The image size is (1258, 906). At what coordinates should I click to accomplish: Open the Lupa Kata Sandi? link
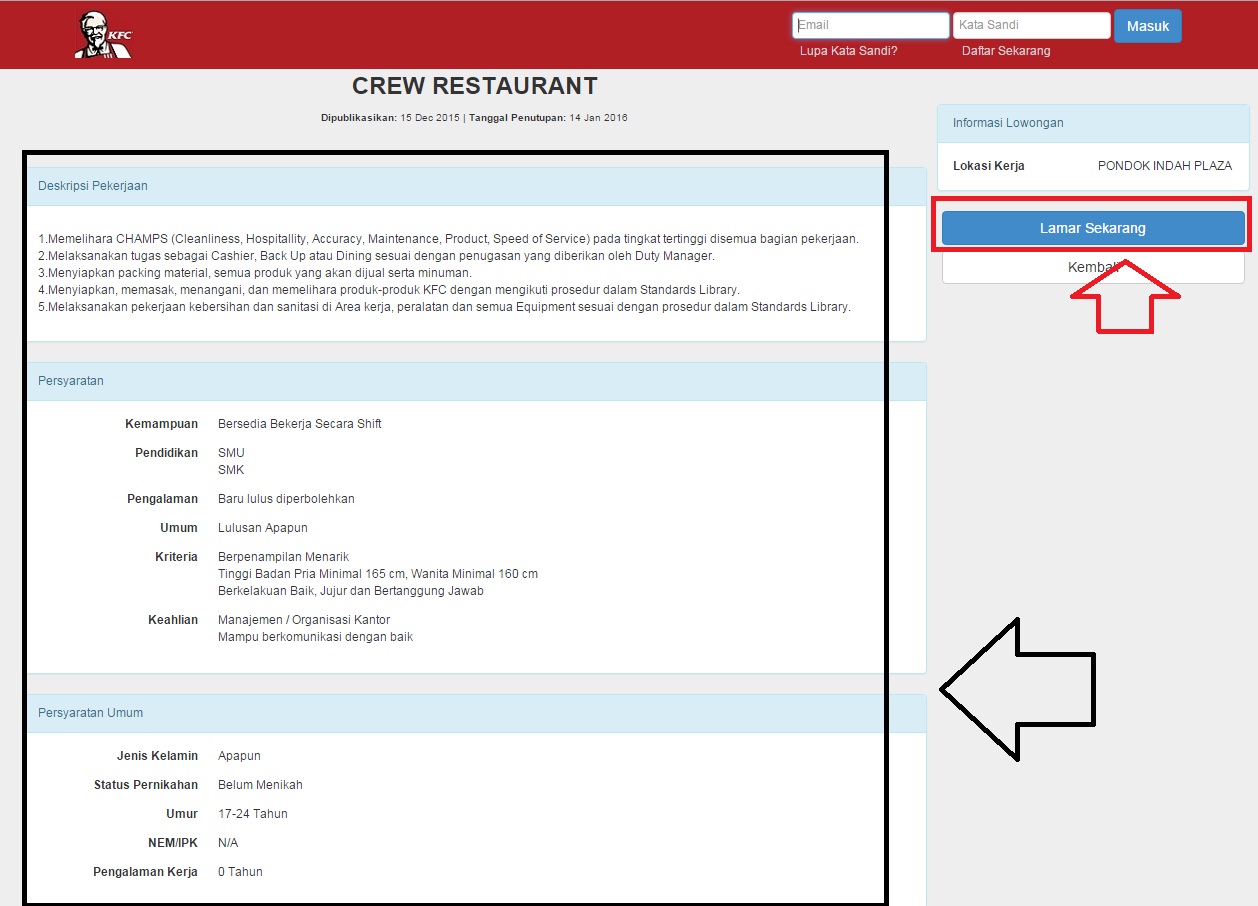pyautogui.click(x=849, y=50)
